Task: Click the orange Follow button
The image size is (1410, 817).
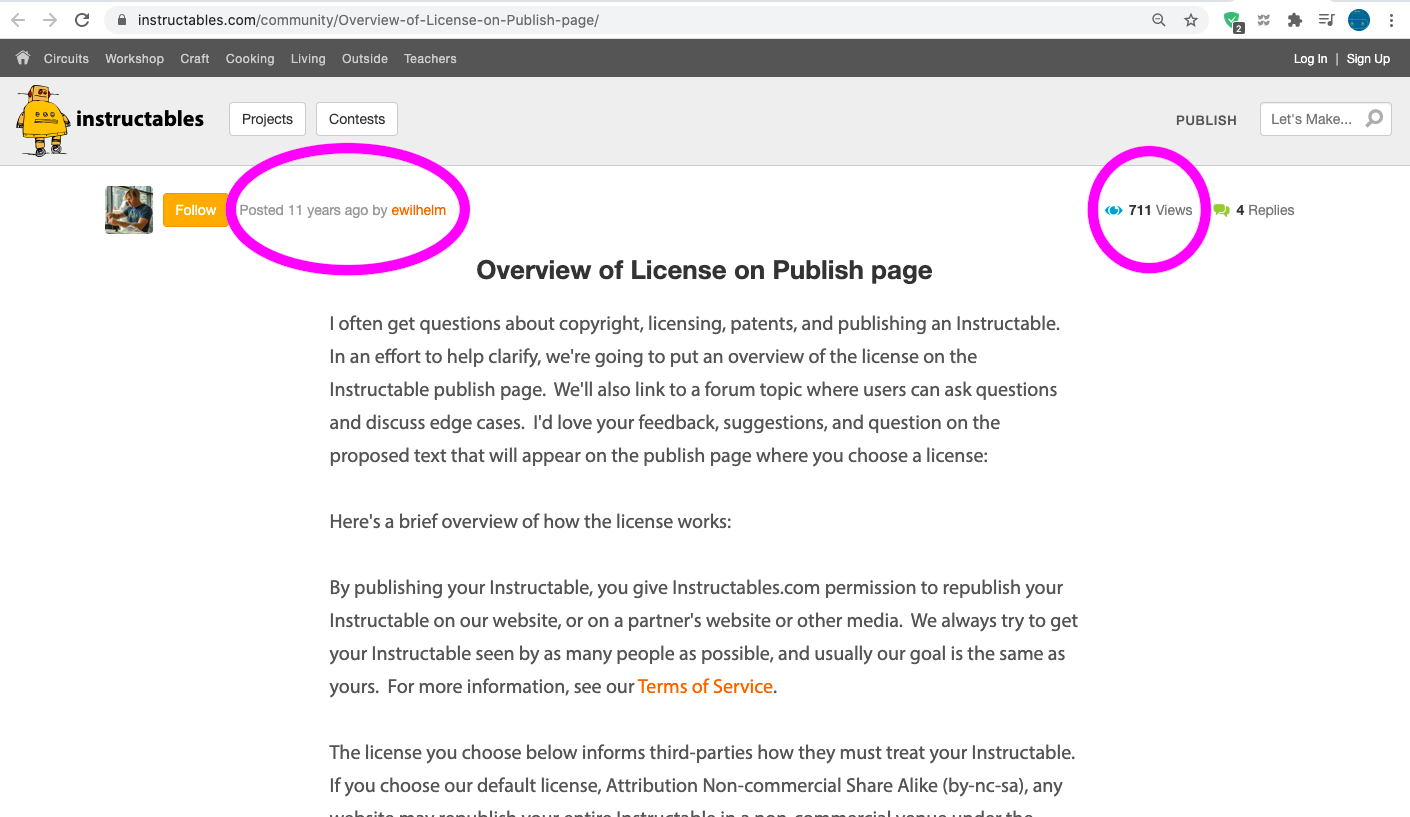Action: click(195, 210)
